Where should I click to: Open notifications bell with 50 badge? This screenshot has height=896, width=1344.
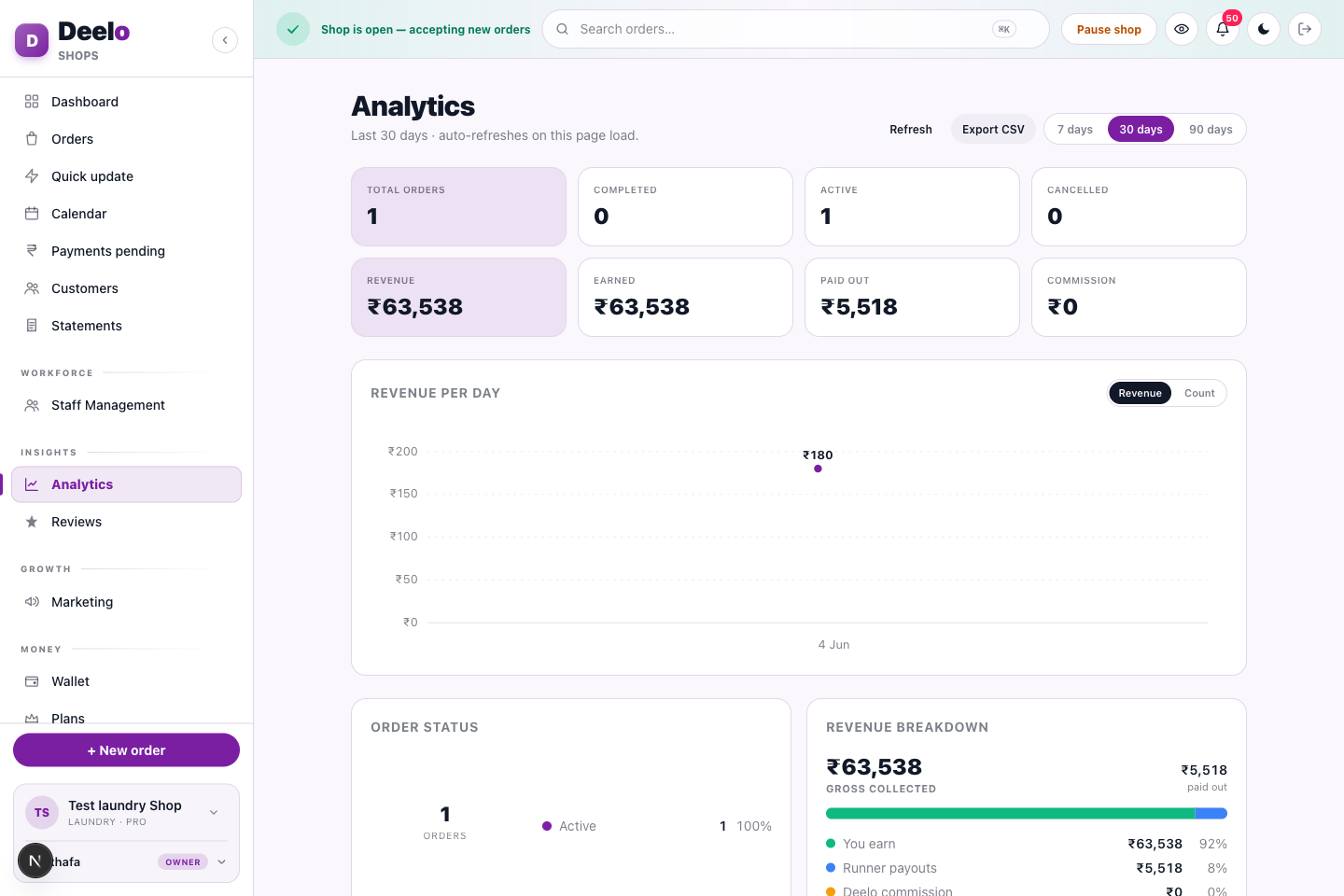(x=1223, y=29)
